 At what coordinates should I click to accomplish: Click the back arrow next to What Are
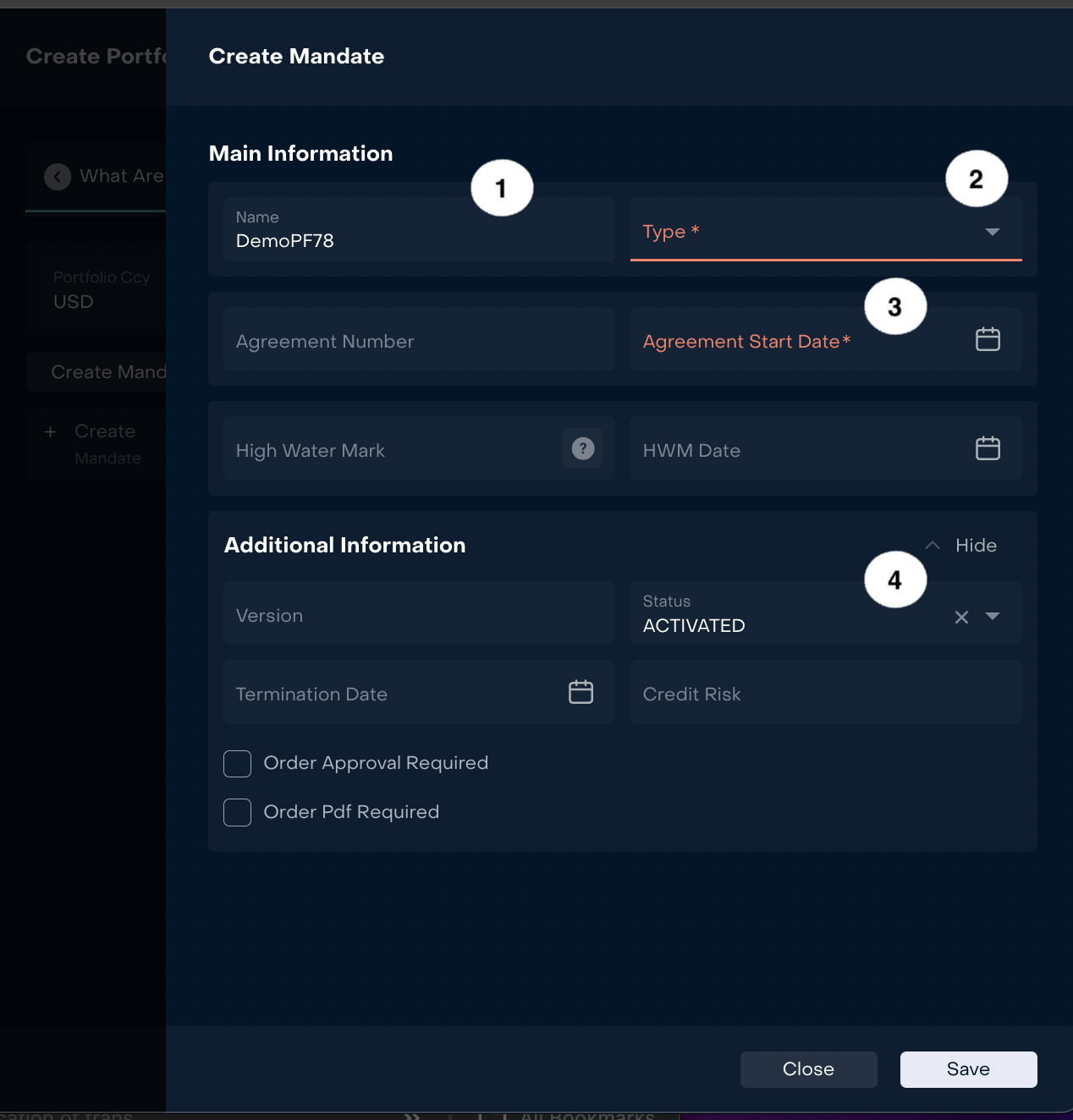tap(58, 177)
